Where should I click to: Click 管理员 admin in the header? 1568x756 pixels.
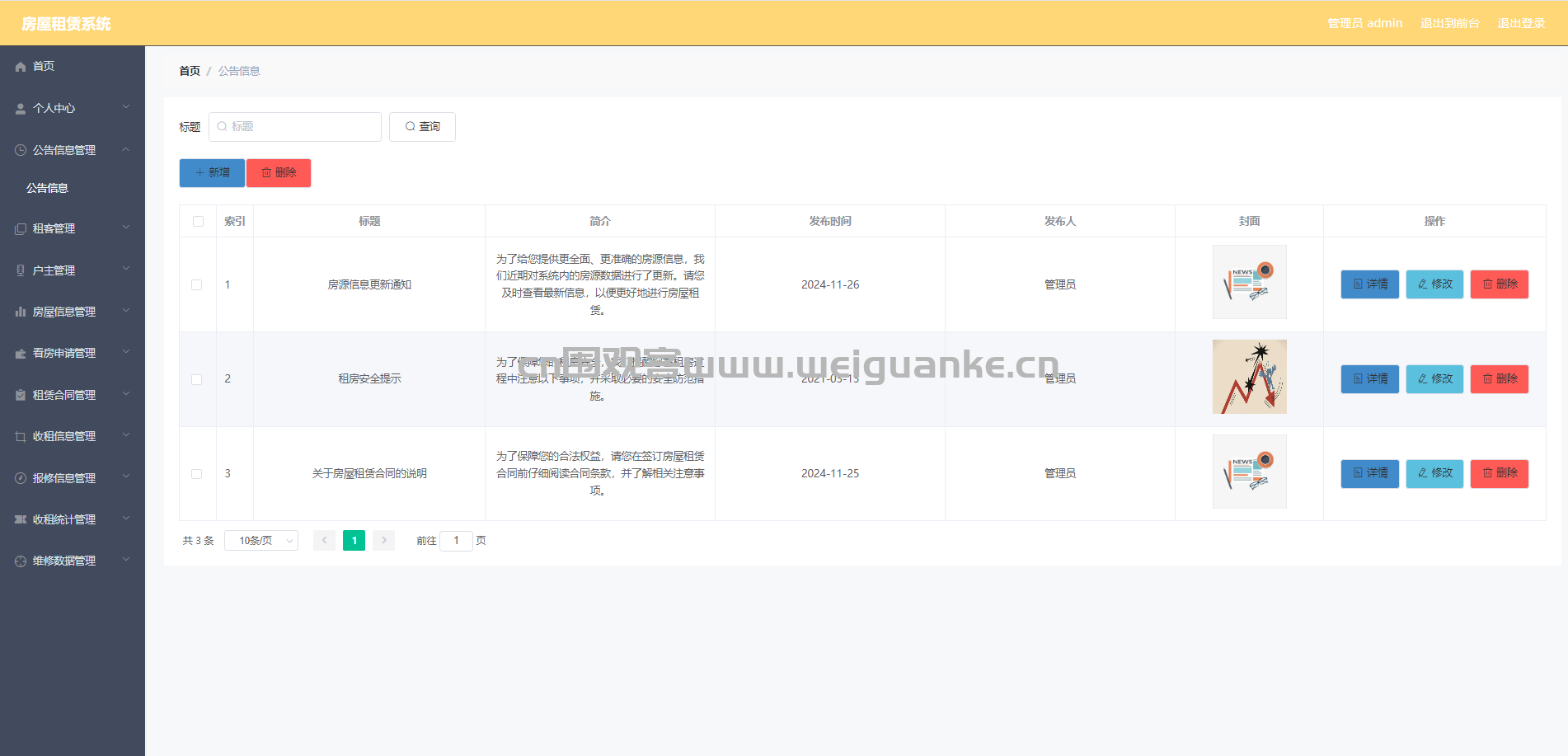pos(1364,23)
